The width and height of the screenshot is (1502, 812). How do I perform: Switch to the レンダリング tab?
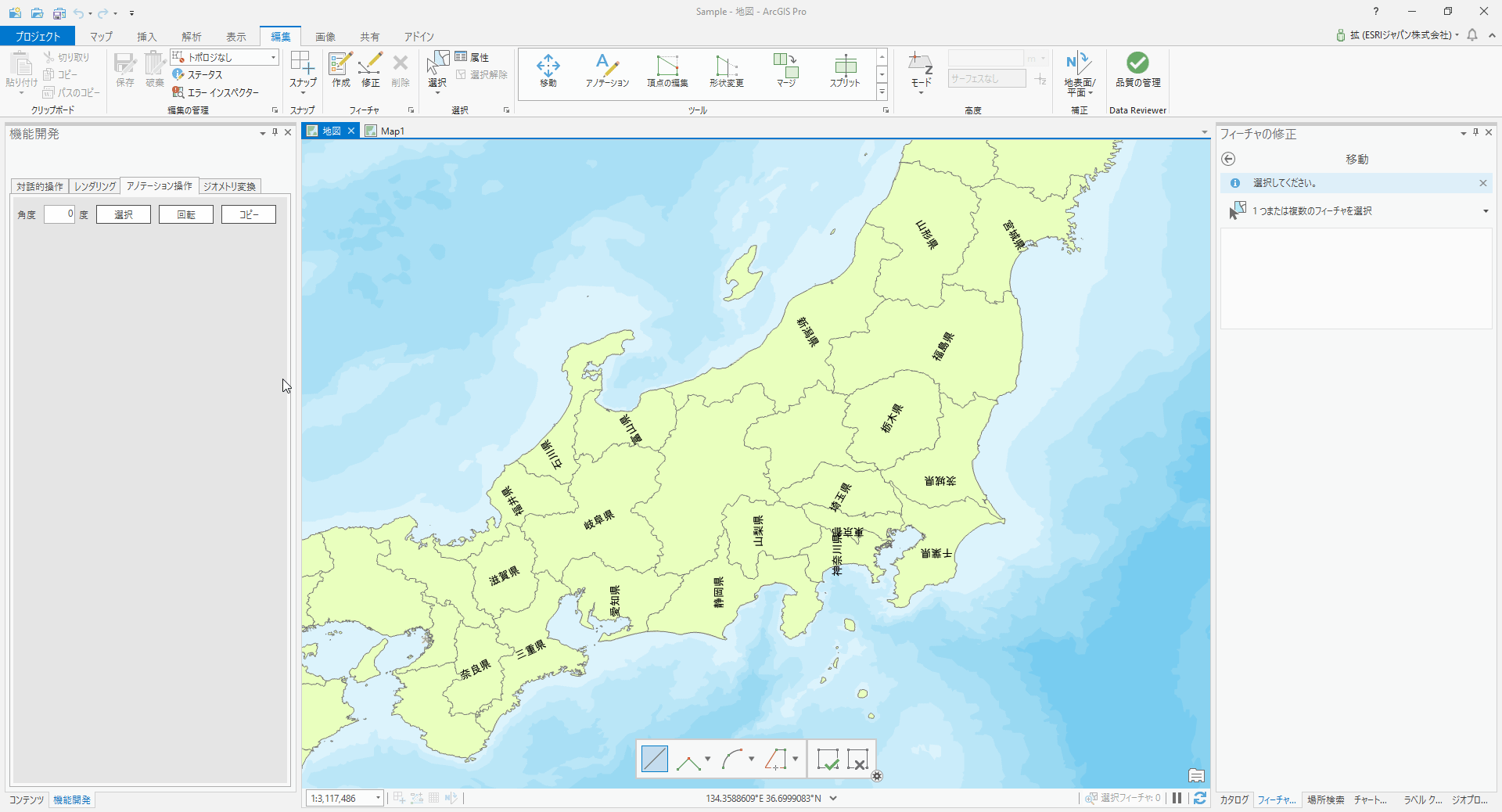95,186
